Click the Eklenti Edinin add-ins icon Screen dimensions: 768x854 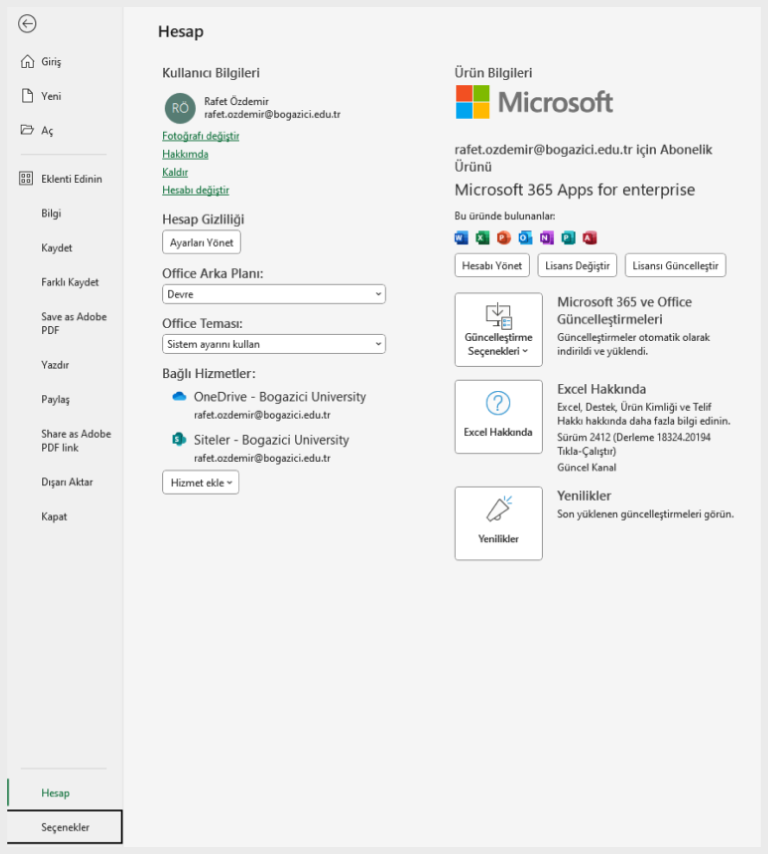(26, 178)
